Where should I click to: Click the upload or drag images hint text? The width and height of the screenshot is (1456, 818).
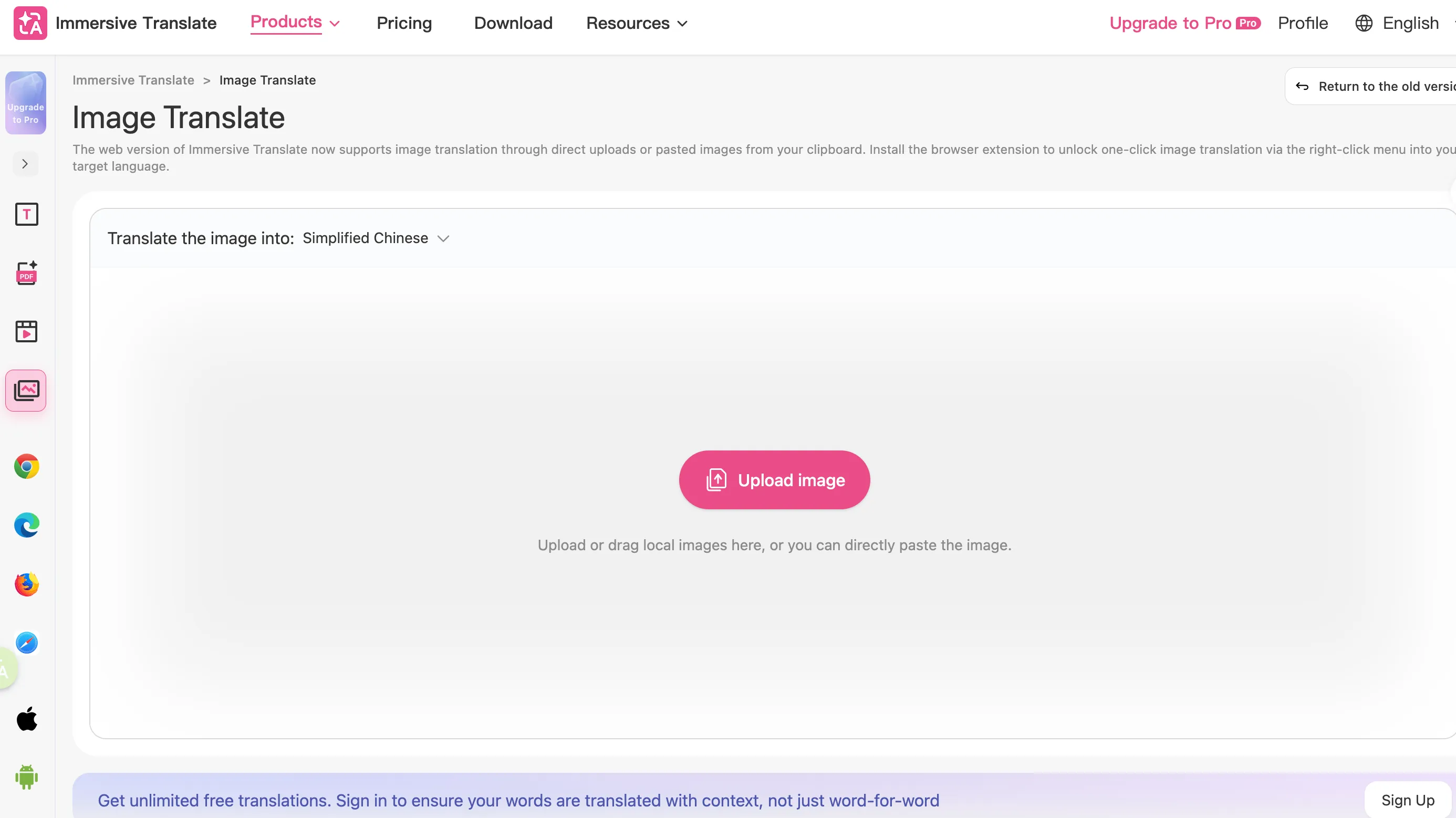[x=774, y=545]
